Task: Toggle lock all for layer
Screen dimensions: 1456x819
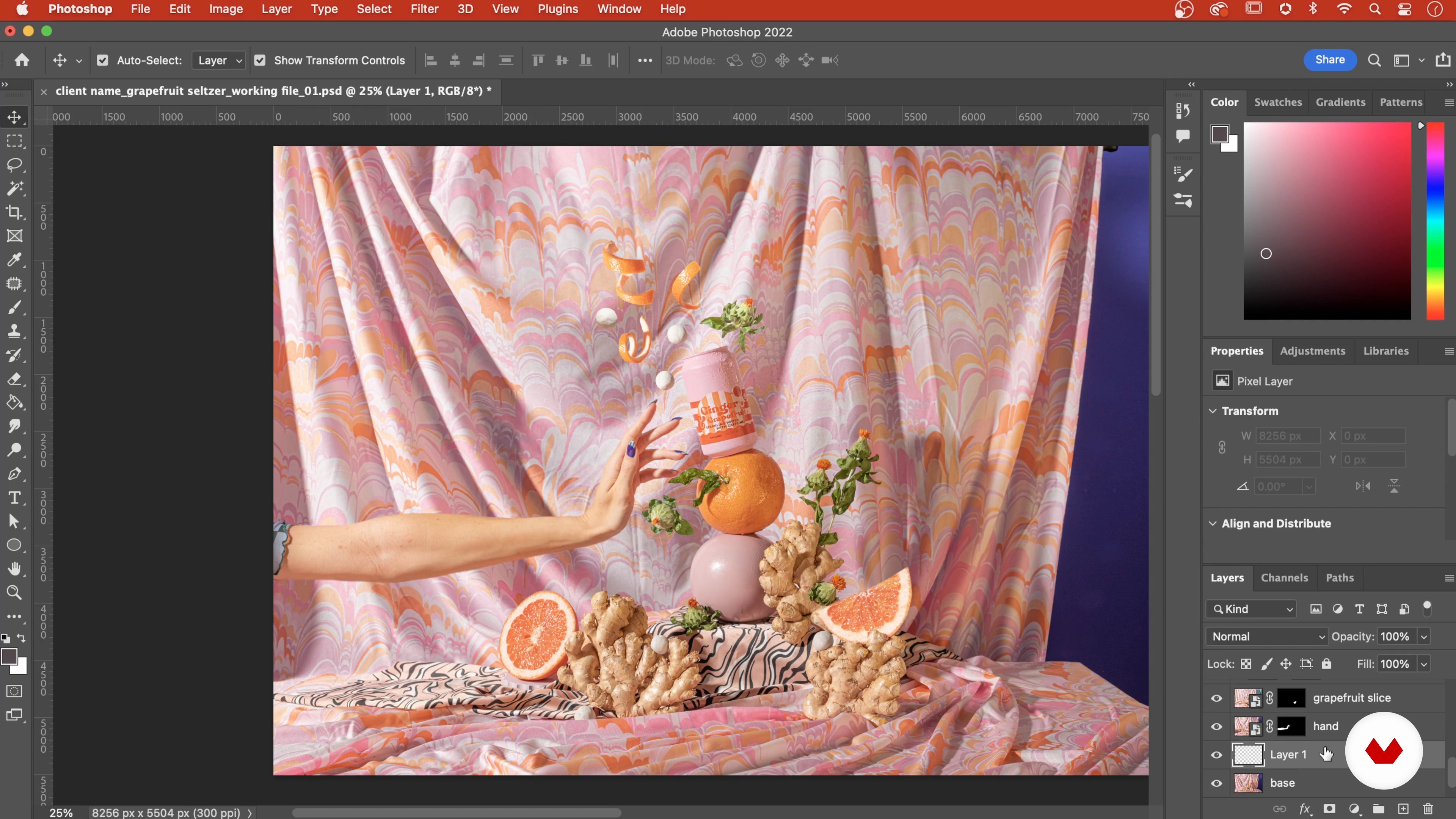Action: (1327, 664)
